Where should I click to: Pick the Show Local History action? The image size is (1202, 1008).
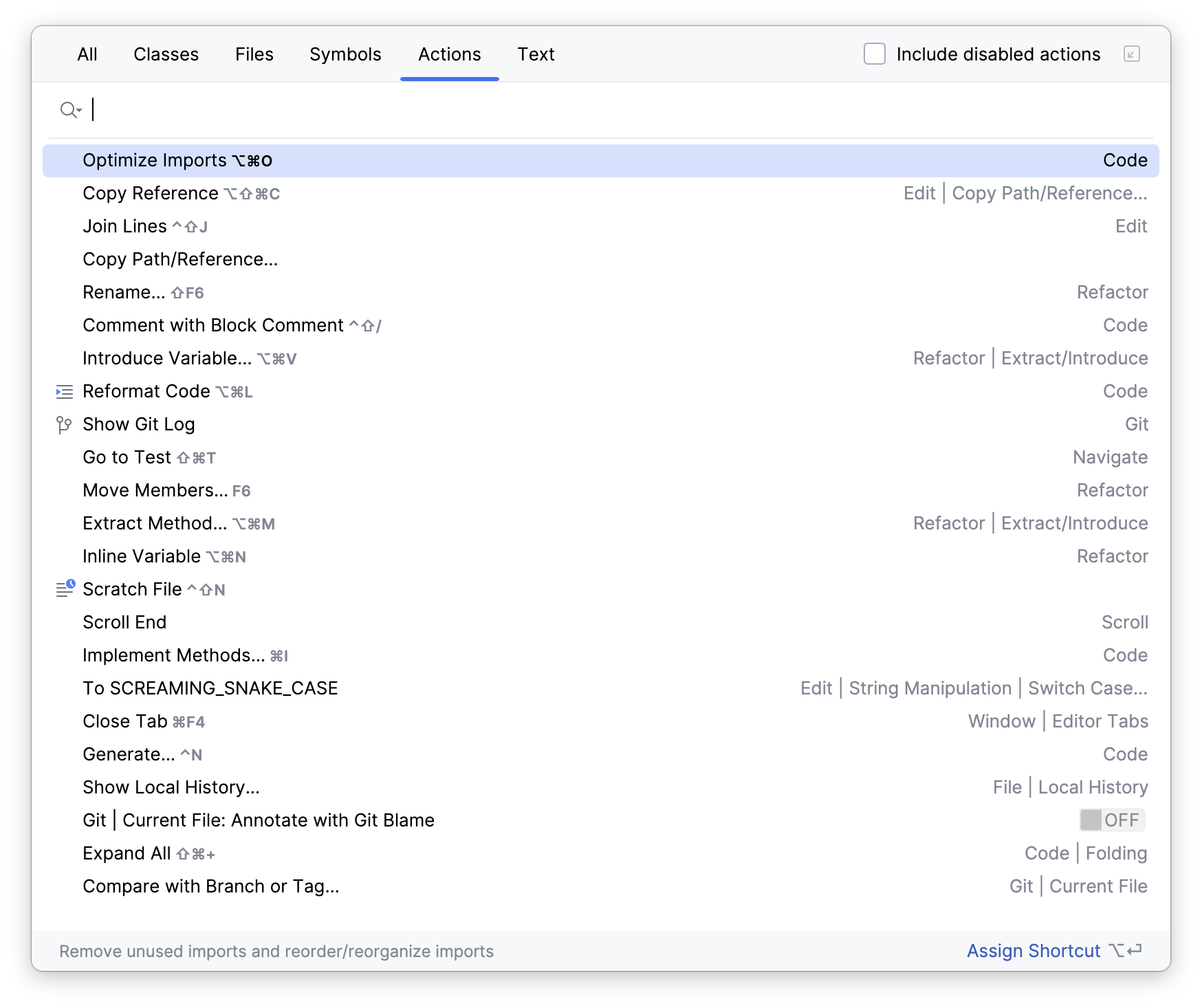[171, 787]
